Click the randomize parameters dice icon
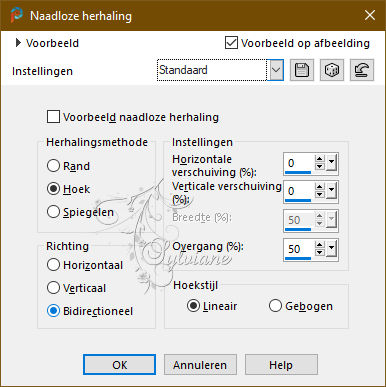The height and width of the screenshot is (387, 386). (332, 70)
